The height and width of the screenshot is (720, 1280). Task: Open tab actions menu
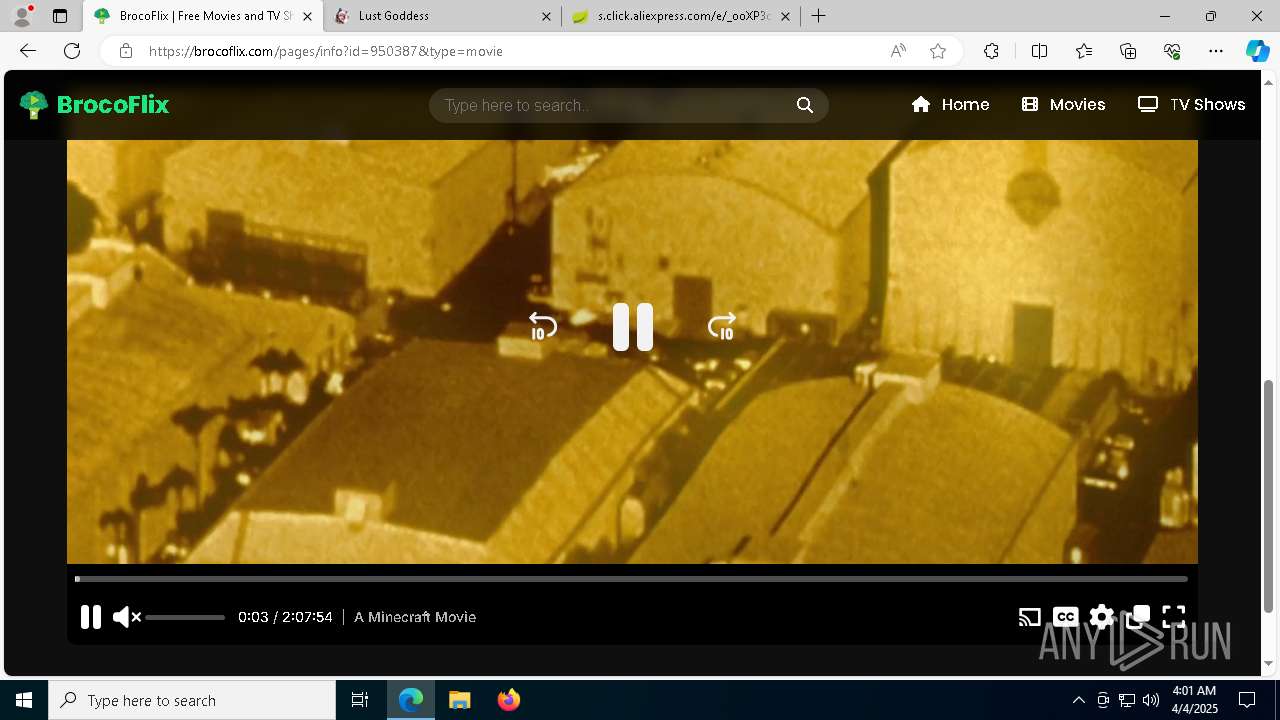(x=60, y=16)
